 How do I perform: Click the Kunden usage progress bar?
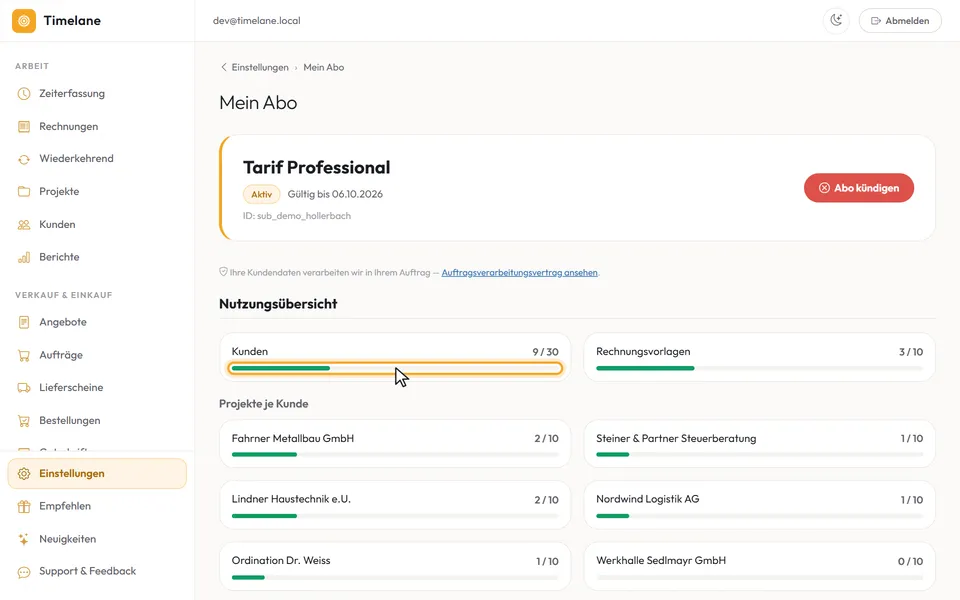(395, 368)
